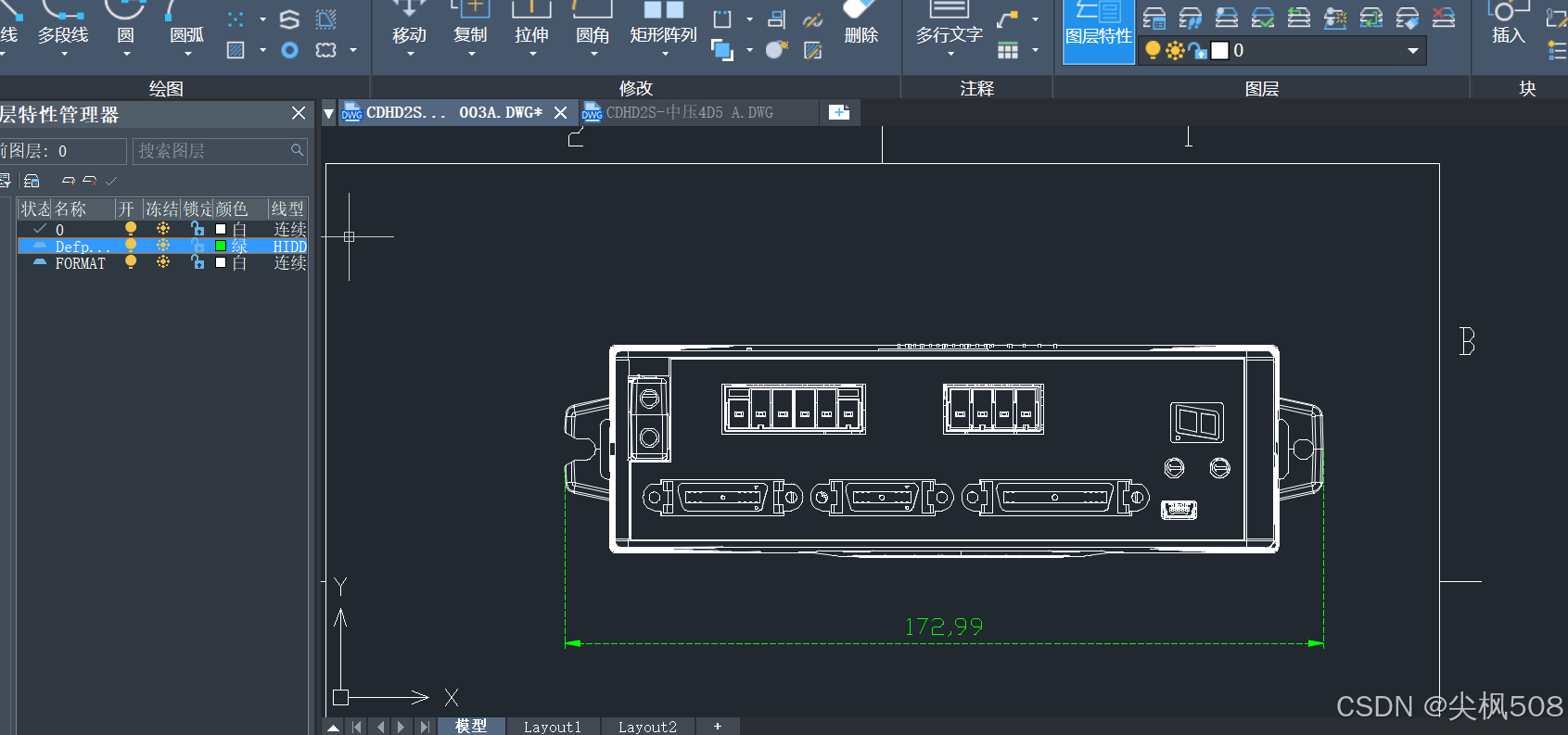Click the layer state manager icon in panel
The height and width of the screenshot is (735, 1568).
(32, 181)
